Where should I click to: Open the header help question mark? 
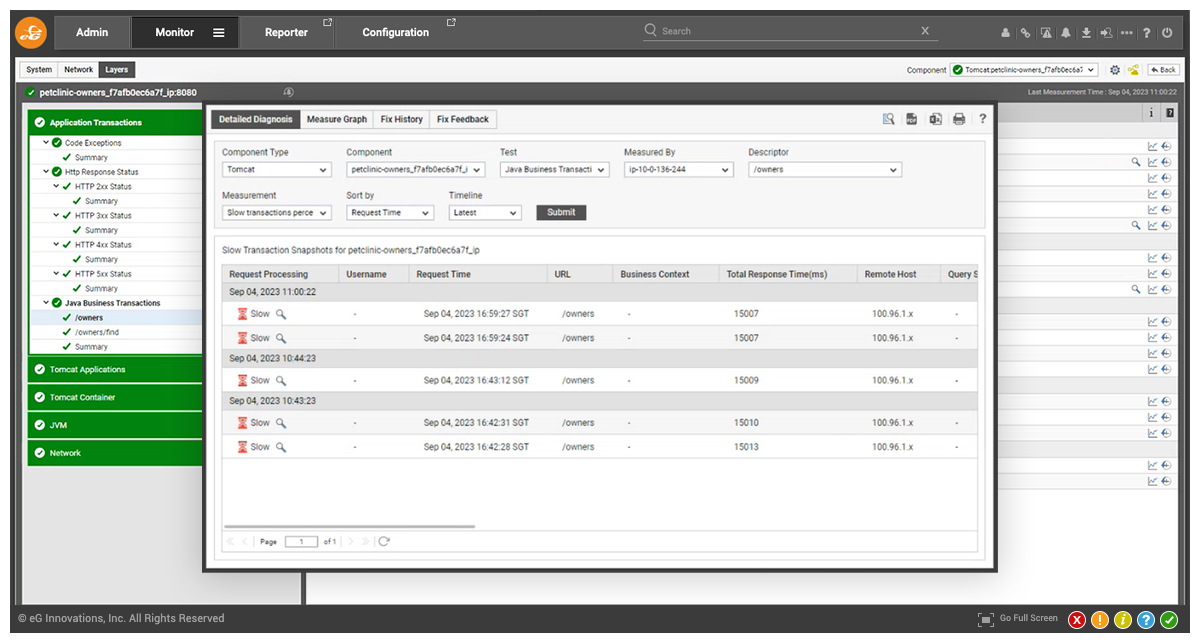[x=1147, y=33]
